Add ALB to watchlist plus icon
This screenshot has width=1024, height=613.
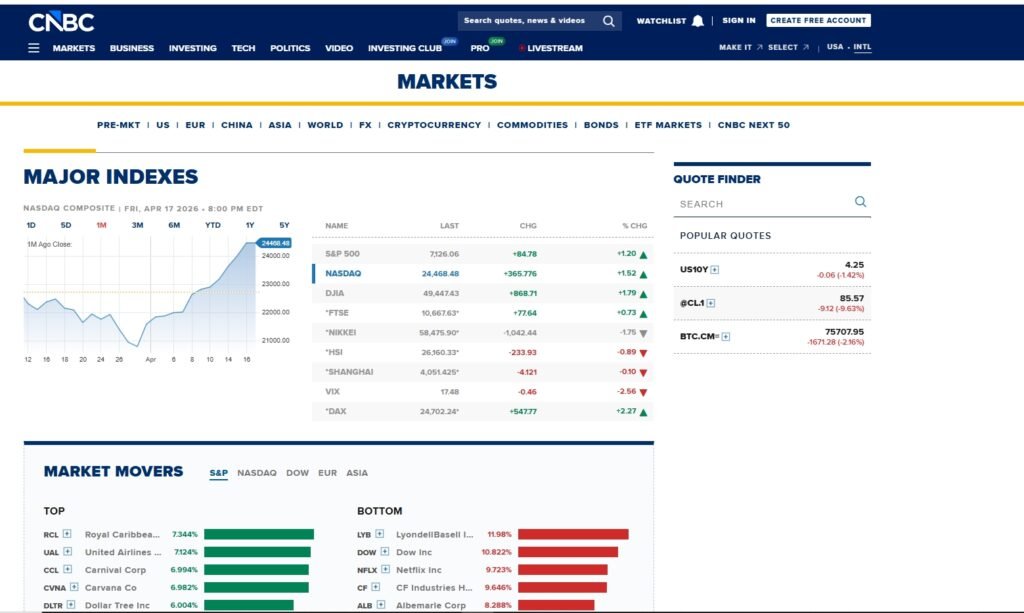point(381,605)
